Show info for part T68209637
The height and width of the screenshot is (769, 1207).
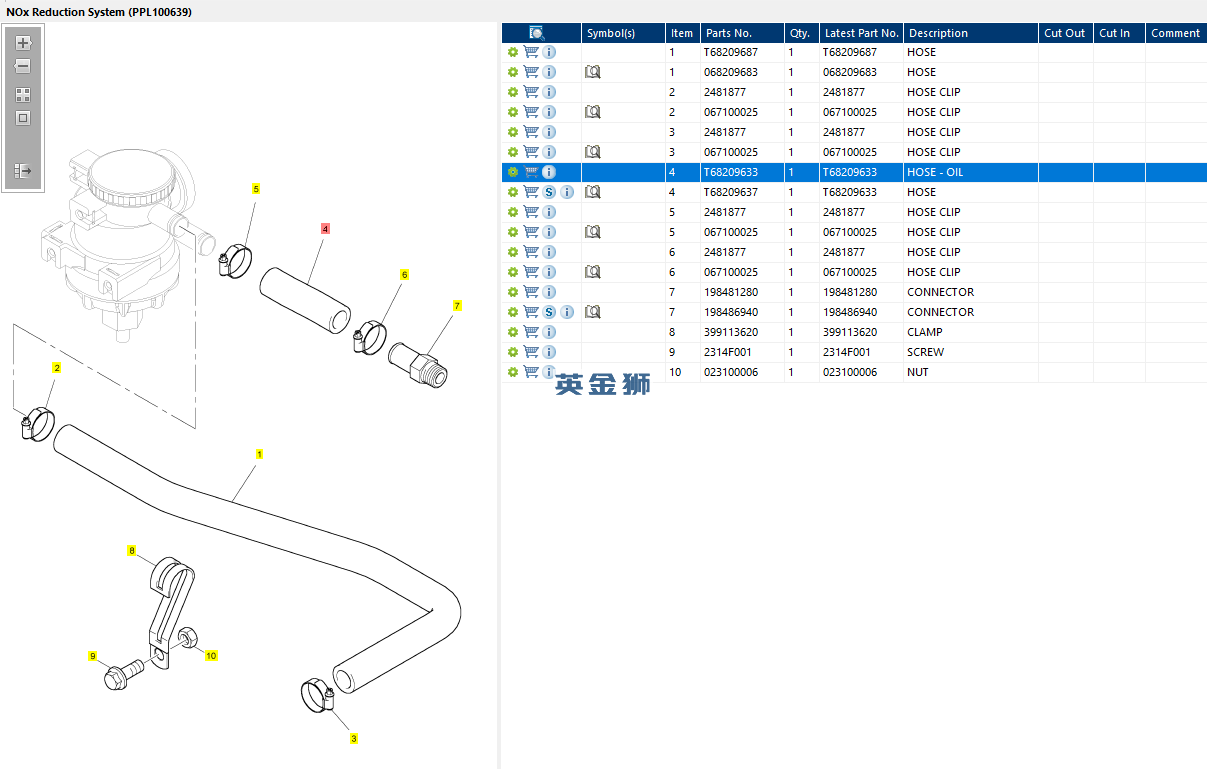(x=567, y=192)
